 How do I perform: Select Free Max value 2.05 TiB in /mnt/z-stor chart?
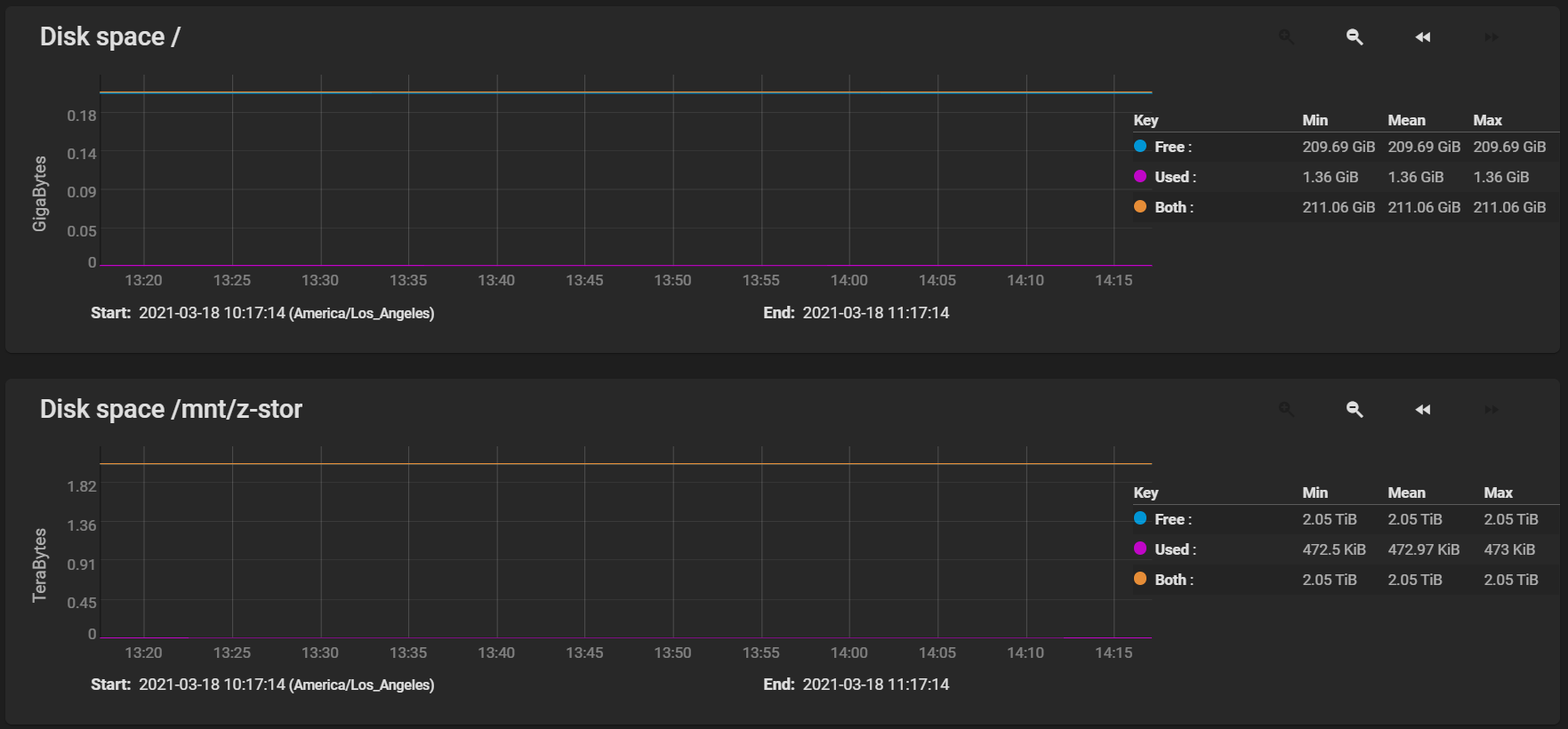coord(1511,519)
